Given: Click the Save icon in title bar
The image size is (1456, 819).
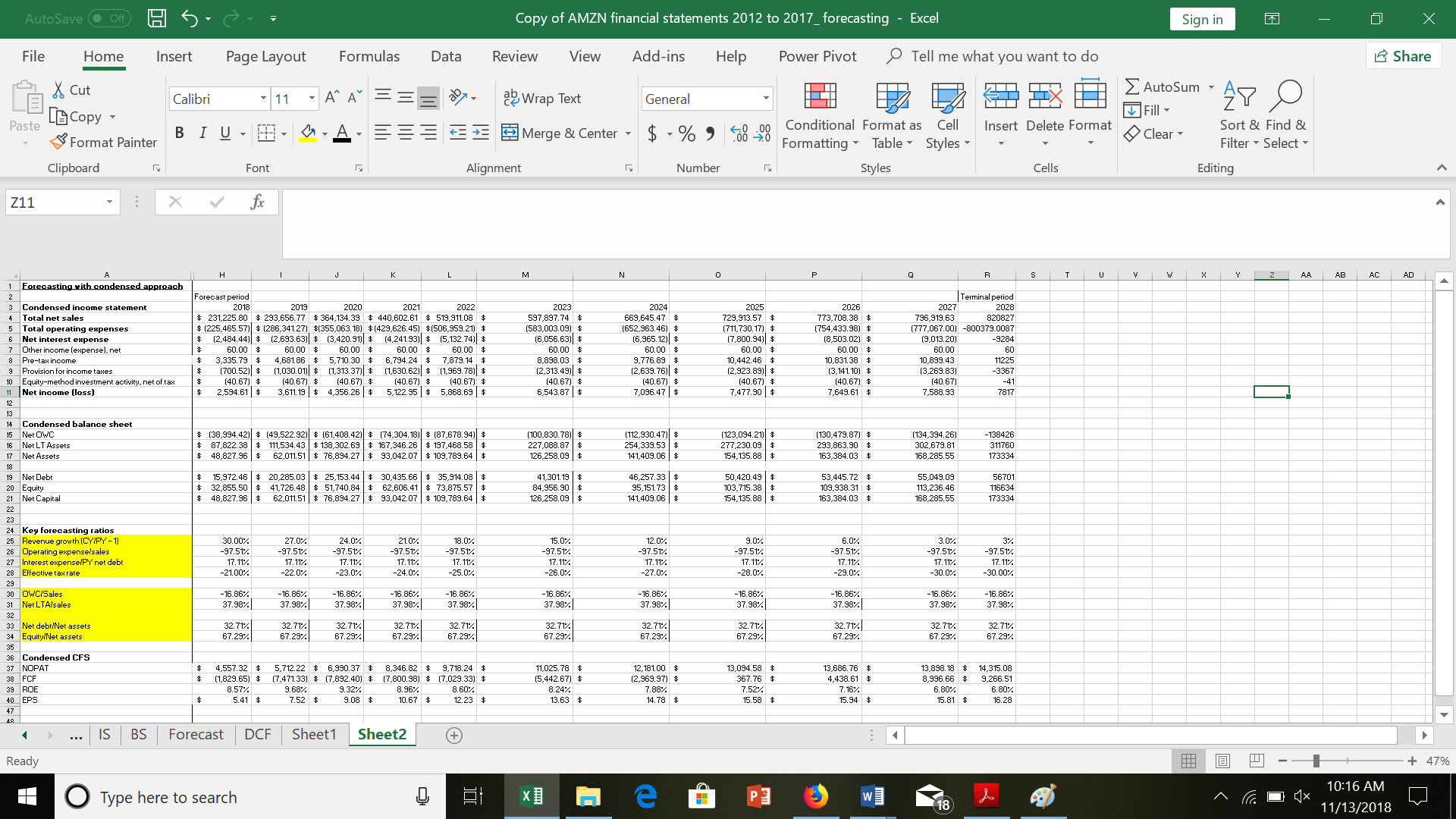Looking at the screenshot, I should [156, 18].
